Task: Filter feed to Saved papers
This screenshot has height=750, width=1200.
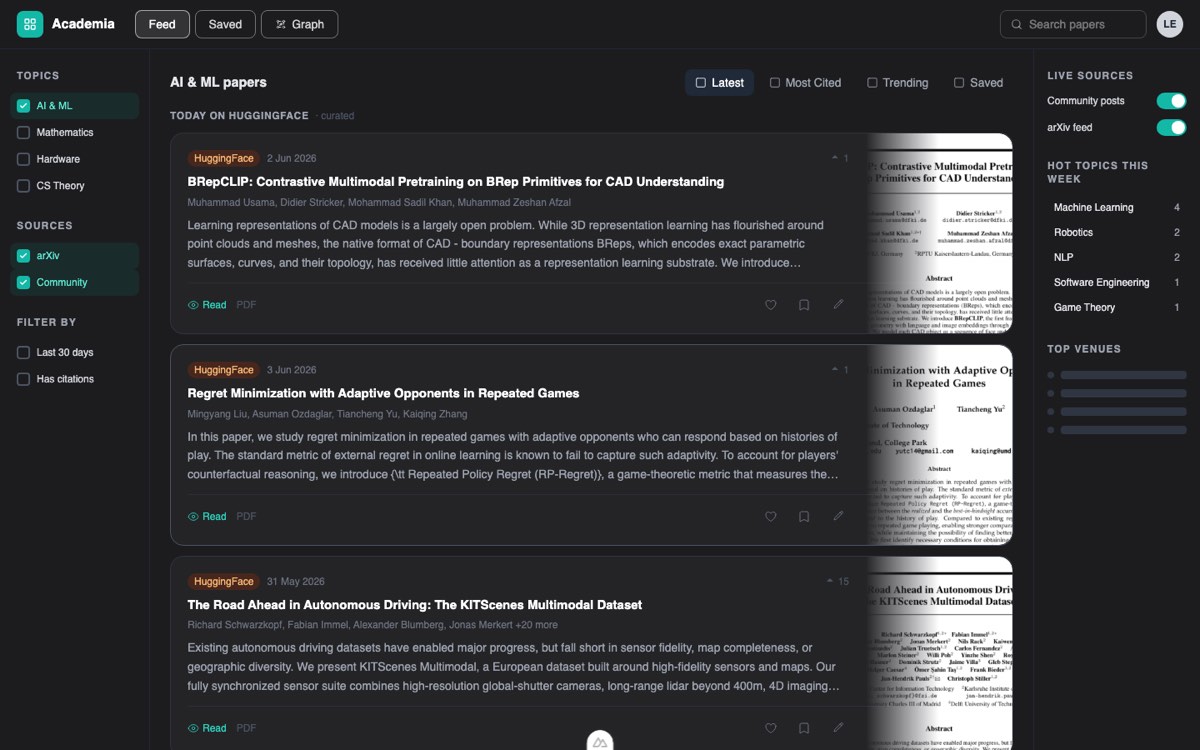Action: [x=978, y=83]
